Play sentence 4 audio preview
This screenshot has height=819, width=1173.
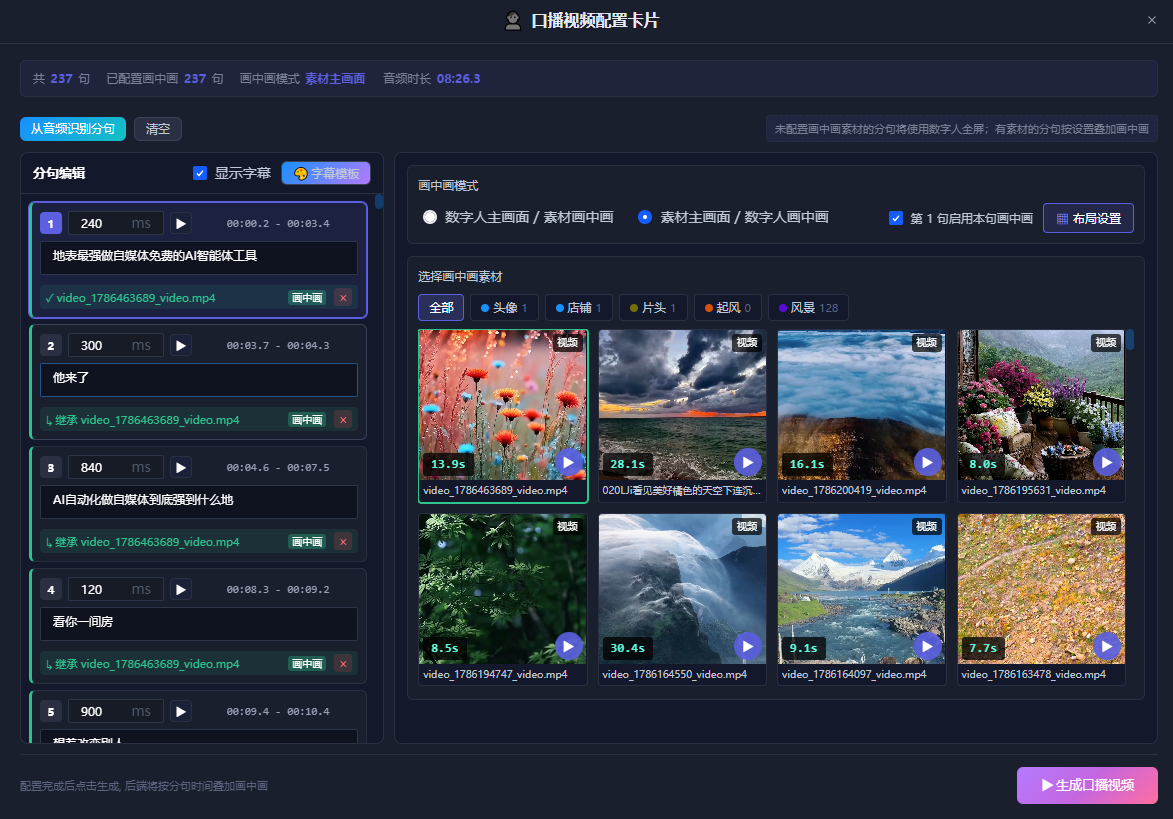click(180, 589)
